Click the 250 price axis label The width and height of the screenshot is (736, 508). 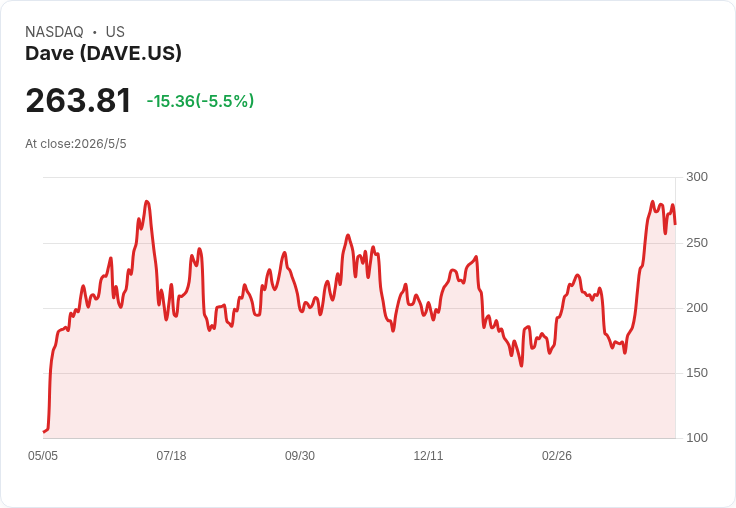[x=697, y=243]
